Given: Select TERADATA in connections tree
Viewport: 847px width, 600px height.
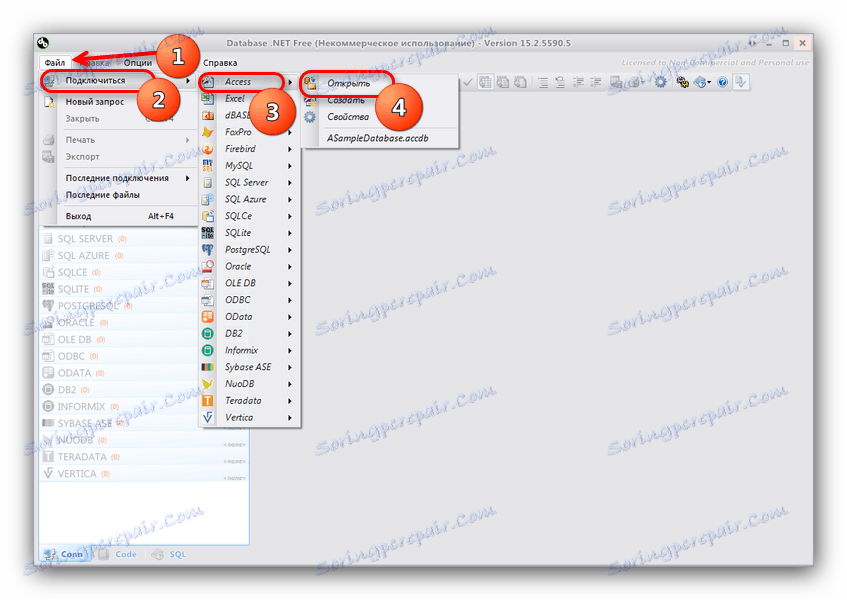Looking at the screenshot, I should 82,457.
